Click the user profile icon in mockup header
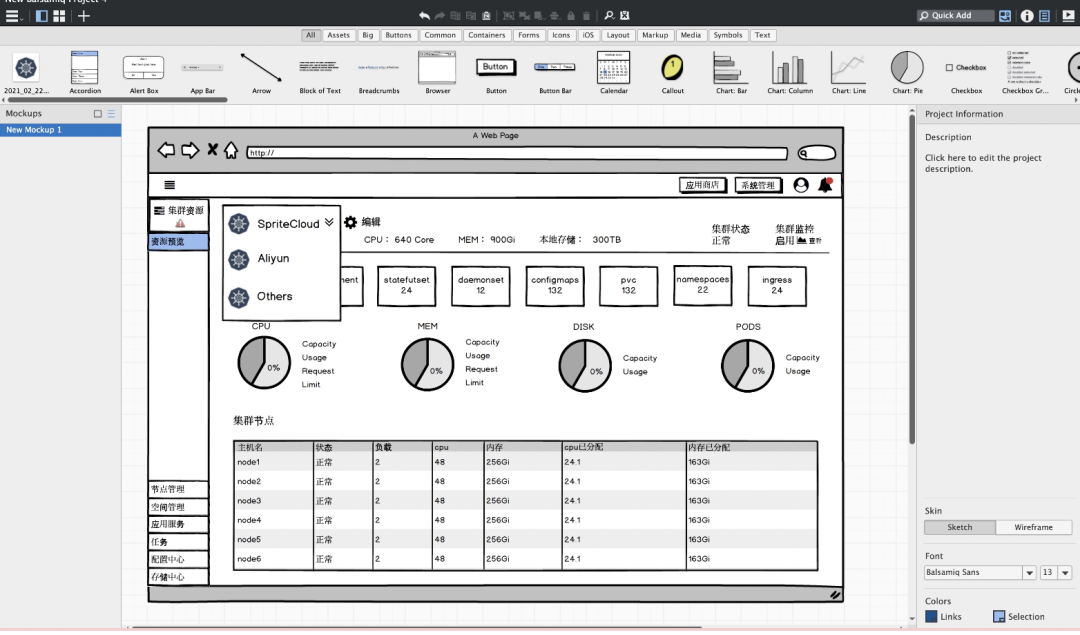Viewport: 1080px width, 635px height. (800, 185)
